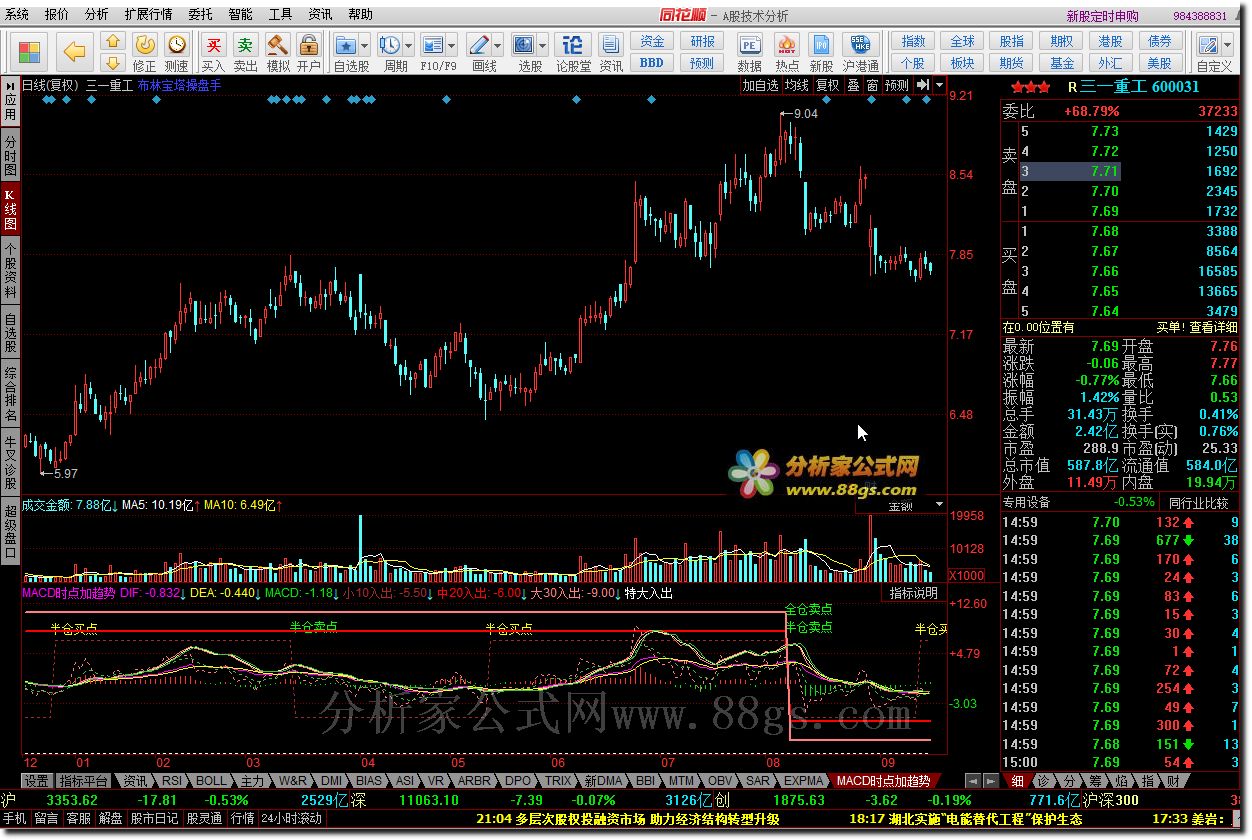Click the 指标说明 button
Screen dimensions: 1252x840
click(914, 593)
